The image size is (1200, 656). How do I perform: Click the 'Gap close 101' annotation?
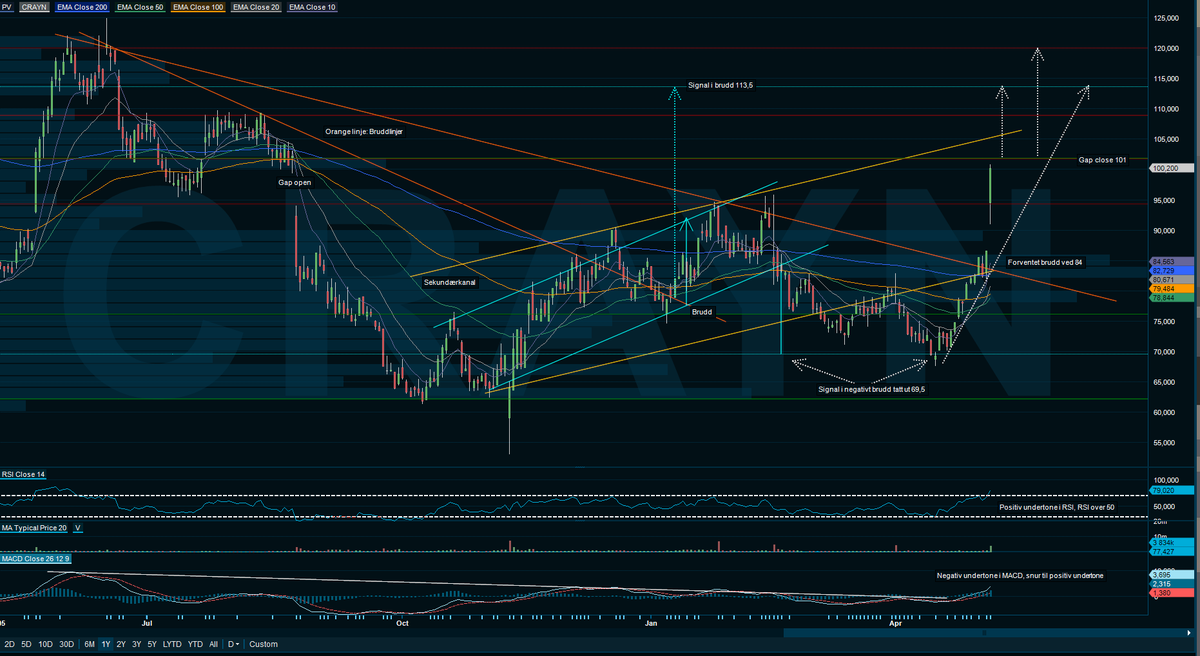[x=1102, y=159]
